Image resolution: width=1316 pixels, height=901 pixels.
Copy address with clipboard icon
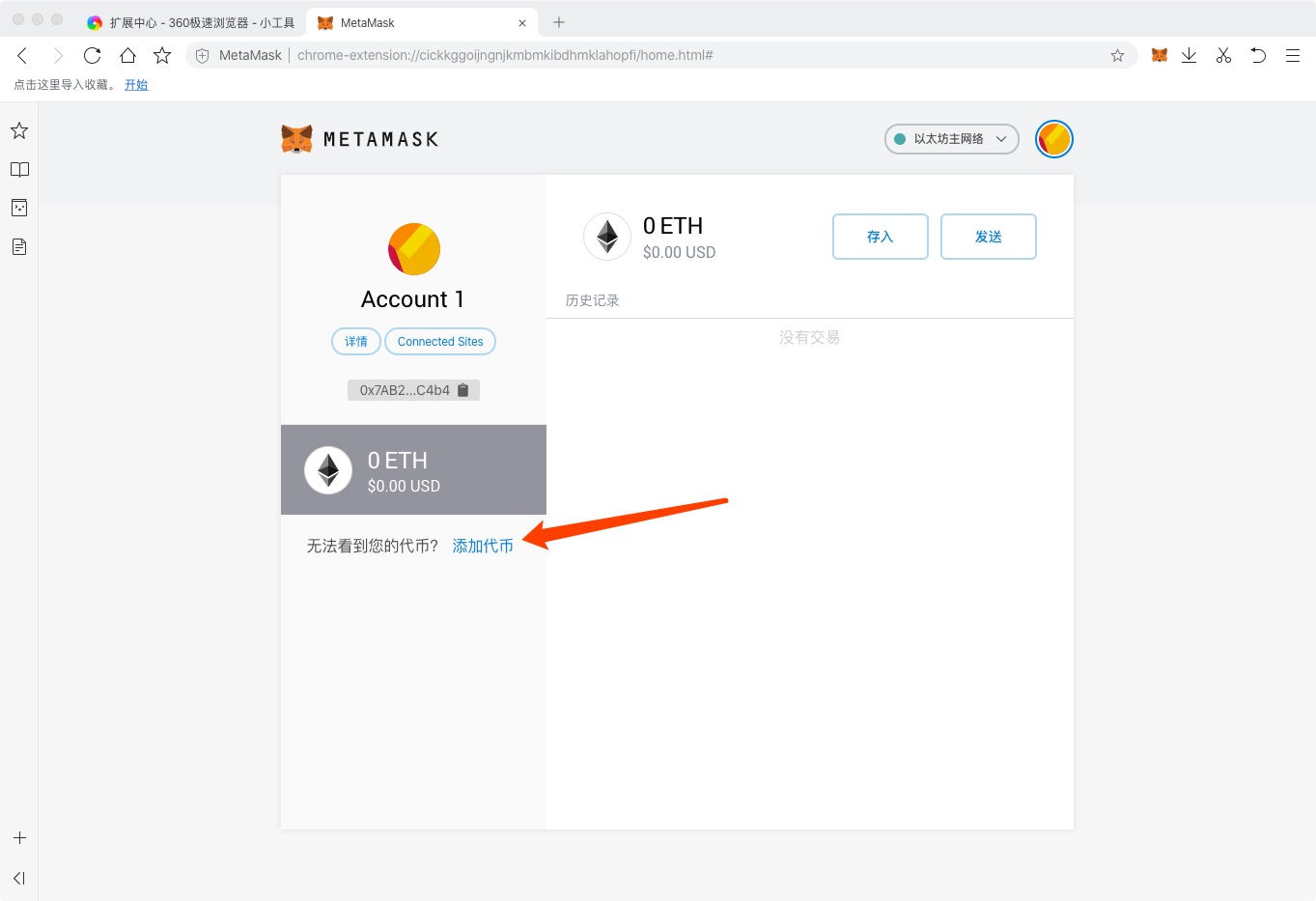tap(462, 390)
